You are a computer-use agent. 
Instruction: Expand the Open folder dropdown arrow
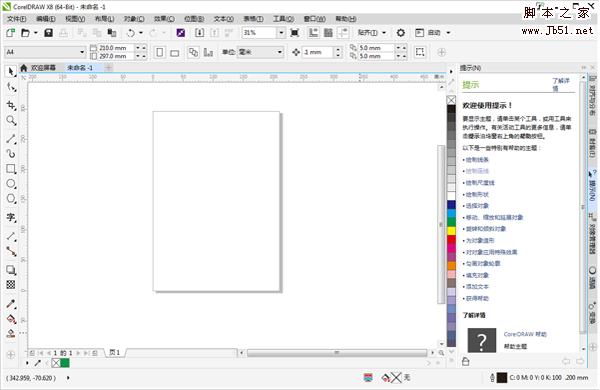tap(36, 33)
